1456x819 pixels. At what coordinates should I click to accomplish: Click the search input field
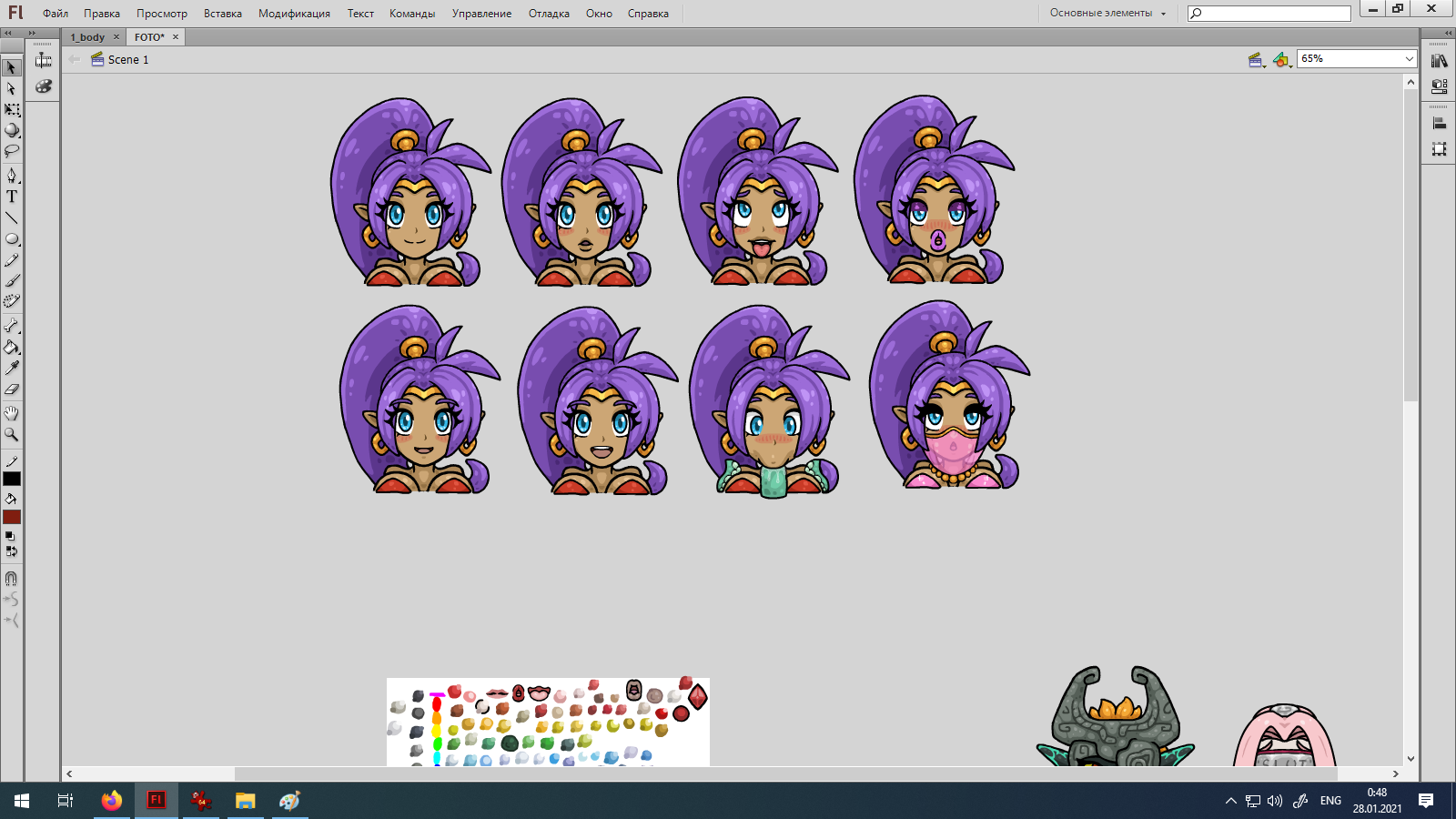[x=1269, y=13]
